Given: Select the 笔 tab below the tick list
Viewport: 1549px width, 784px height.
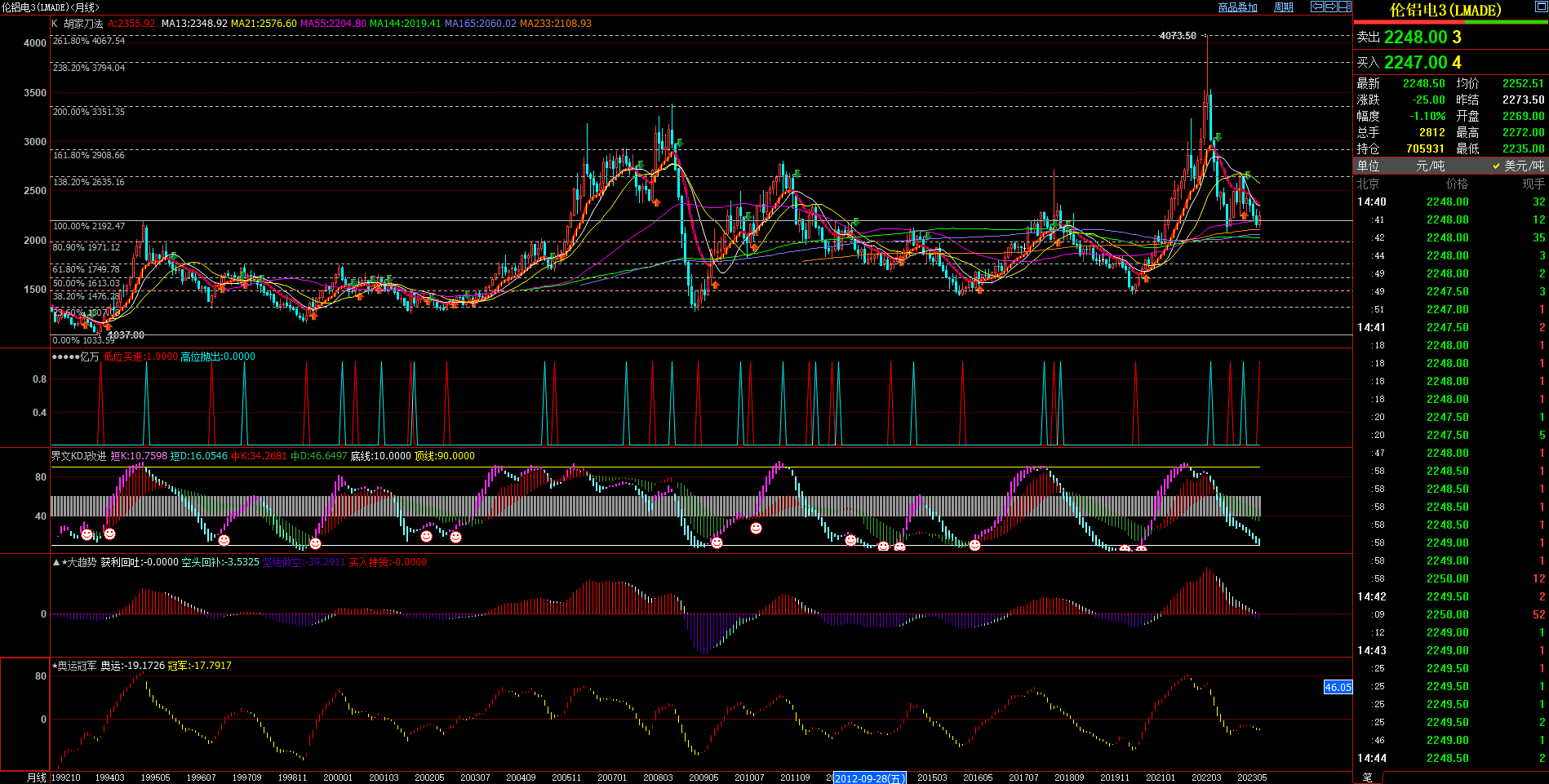Looking at the screenshot, I should point(1368,777).
